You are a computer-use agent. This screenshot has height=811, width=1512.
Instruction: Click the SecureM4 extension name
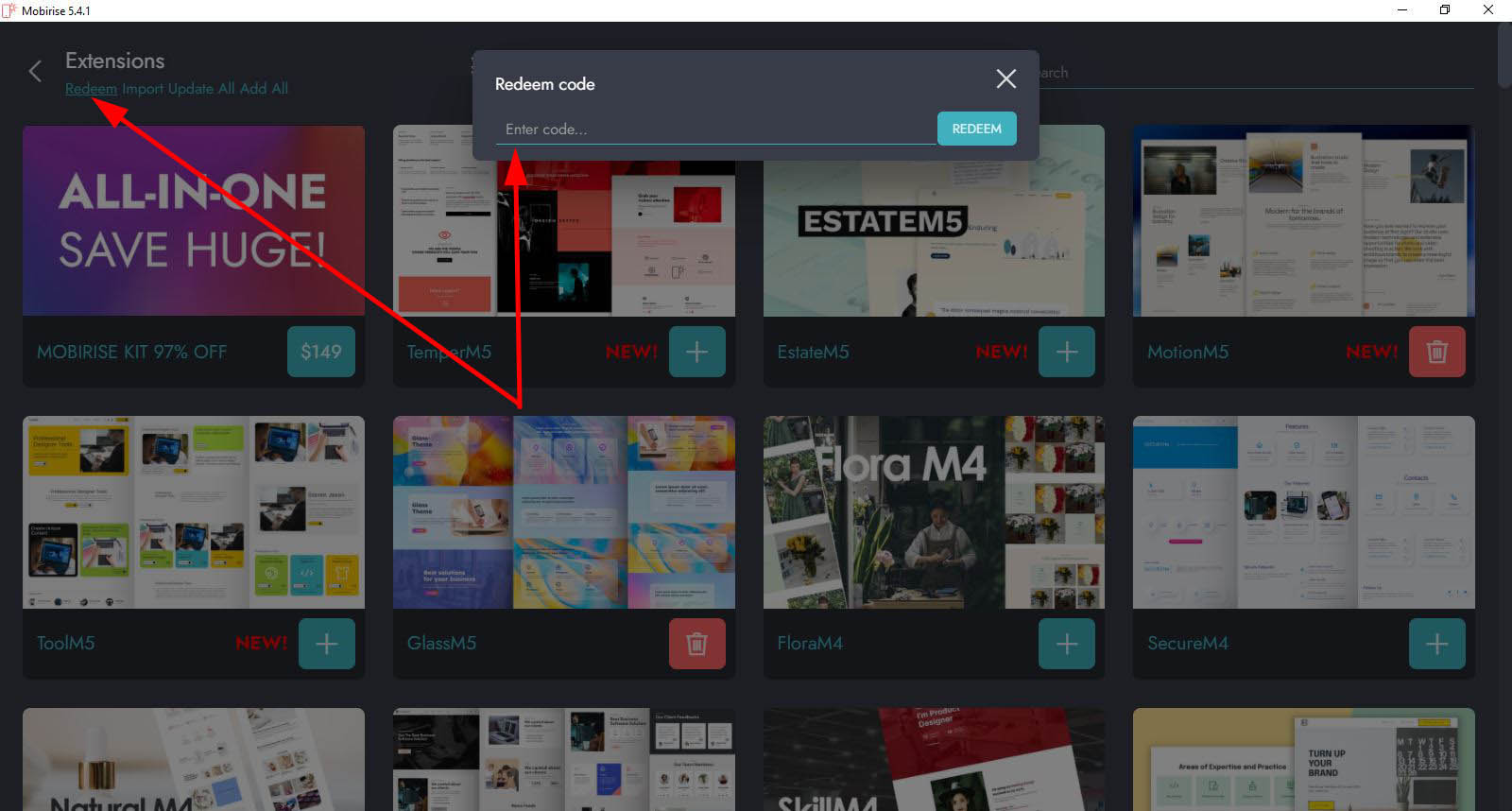pyautogui.click(x=1188, y=643)
